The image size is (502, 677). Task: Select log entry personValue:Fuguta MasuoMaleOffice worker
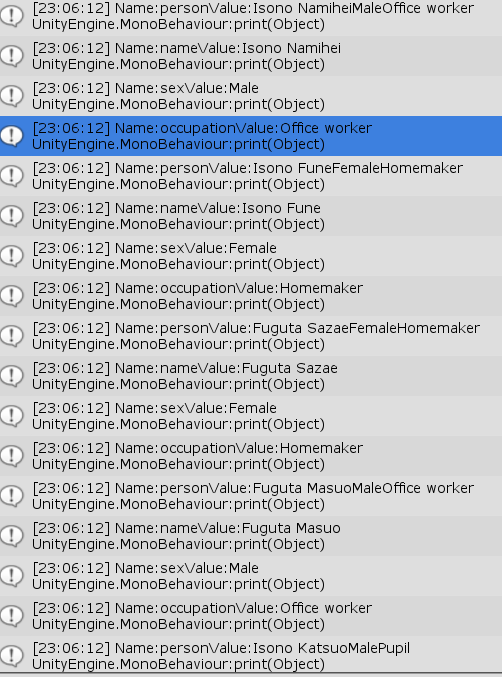click(251, 496)
